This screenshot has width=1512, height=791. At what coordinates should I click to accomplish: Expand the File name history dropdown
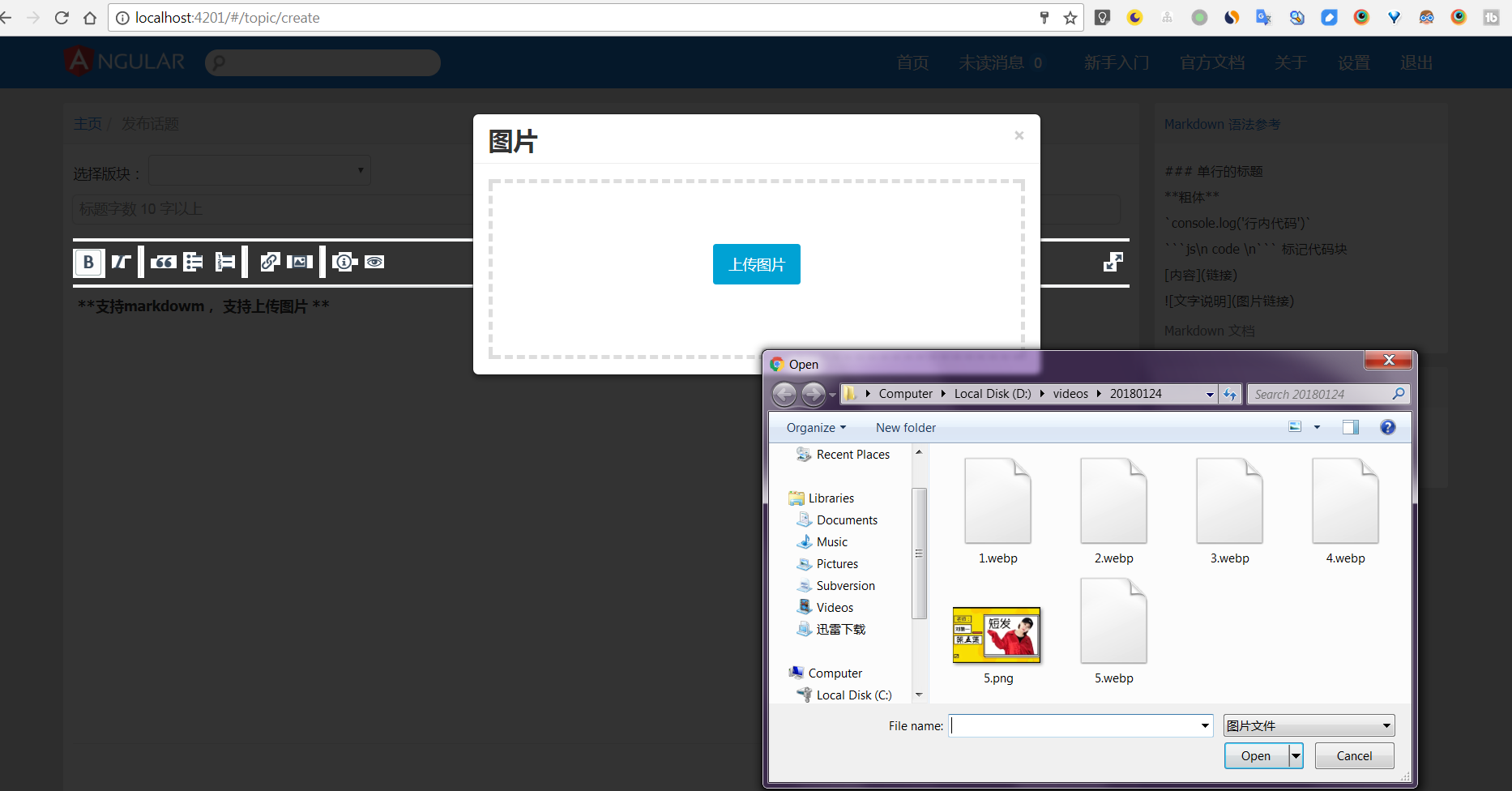pos(1206,726)
